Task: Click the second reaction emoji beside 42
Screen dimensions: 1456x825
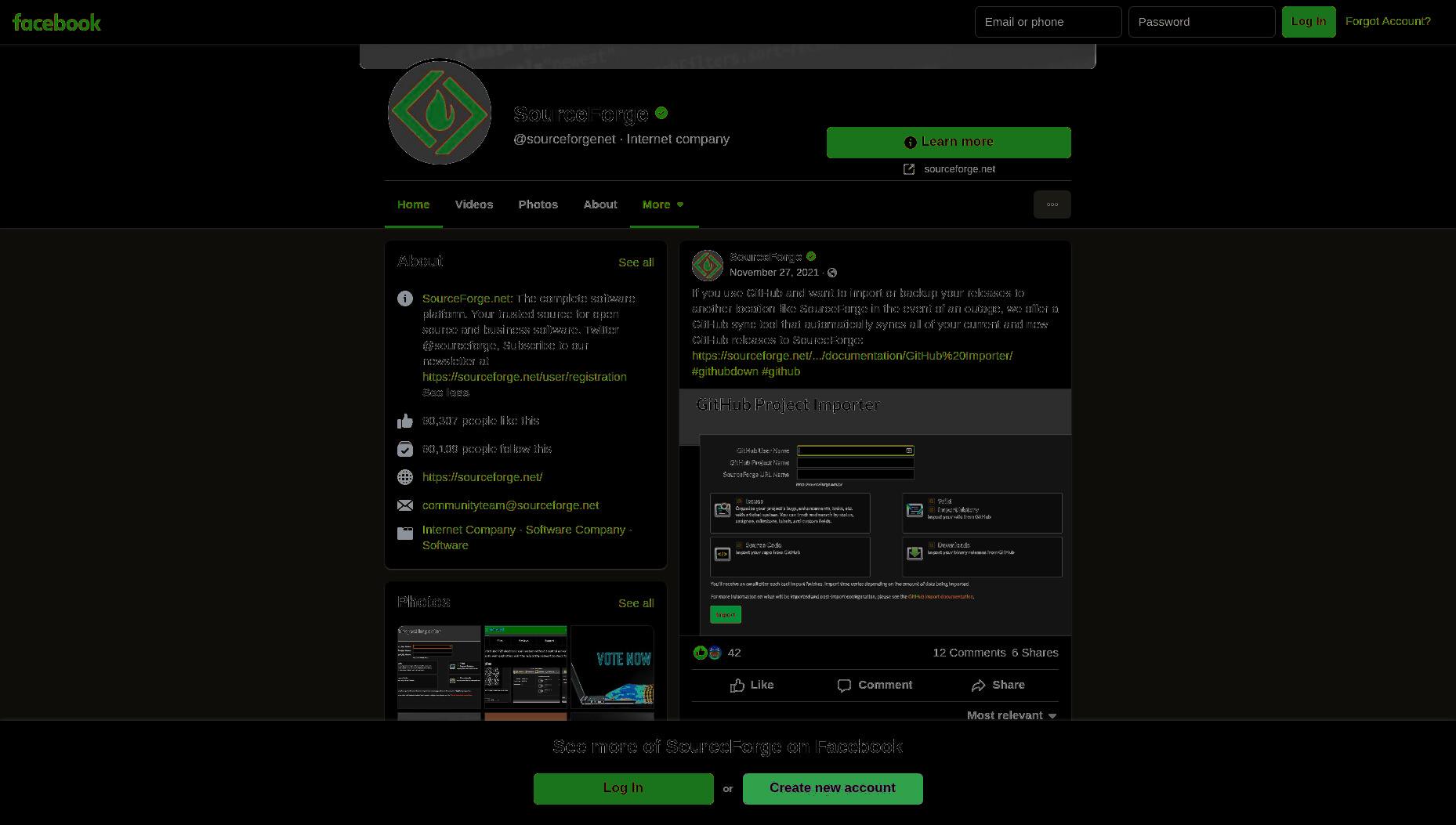Action: point(715,653)
